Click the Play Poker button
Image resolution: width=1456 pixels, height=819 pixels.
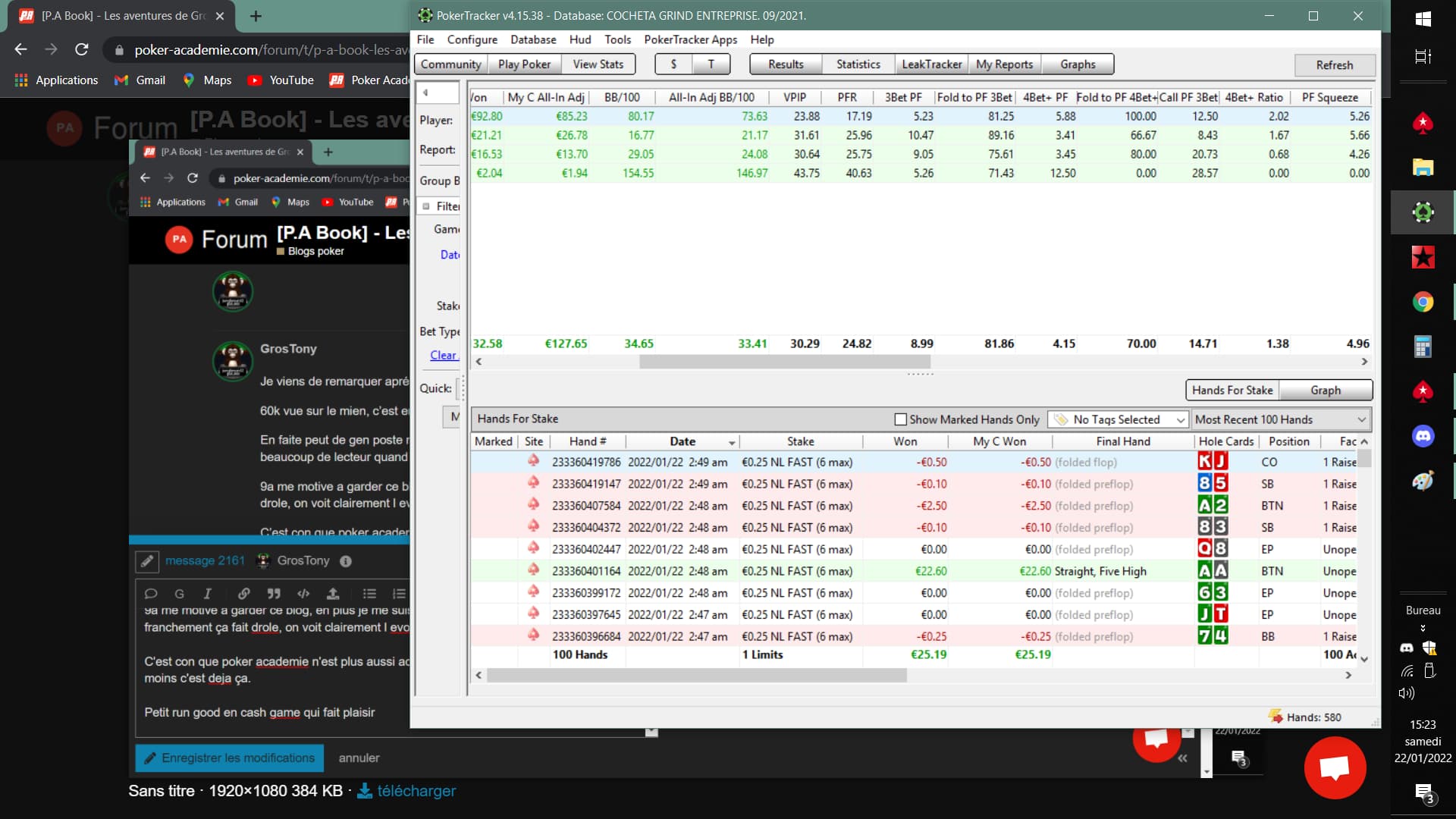point(524,64)
